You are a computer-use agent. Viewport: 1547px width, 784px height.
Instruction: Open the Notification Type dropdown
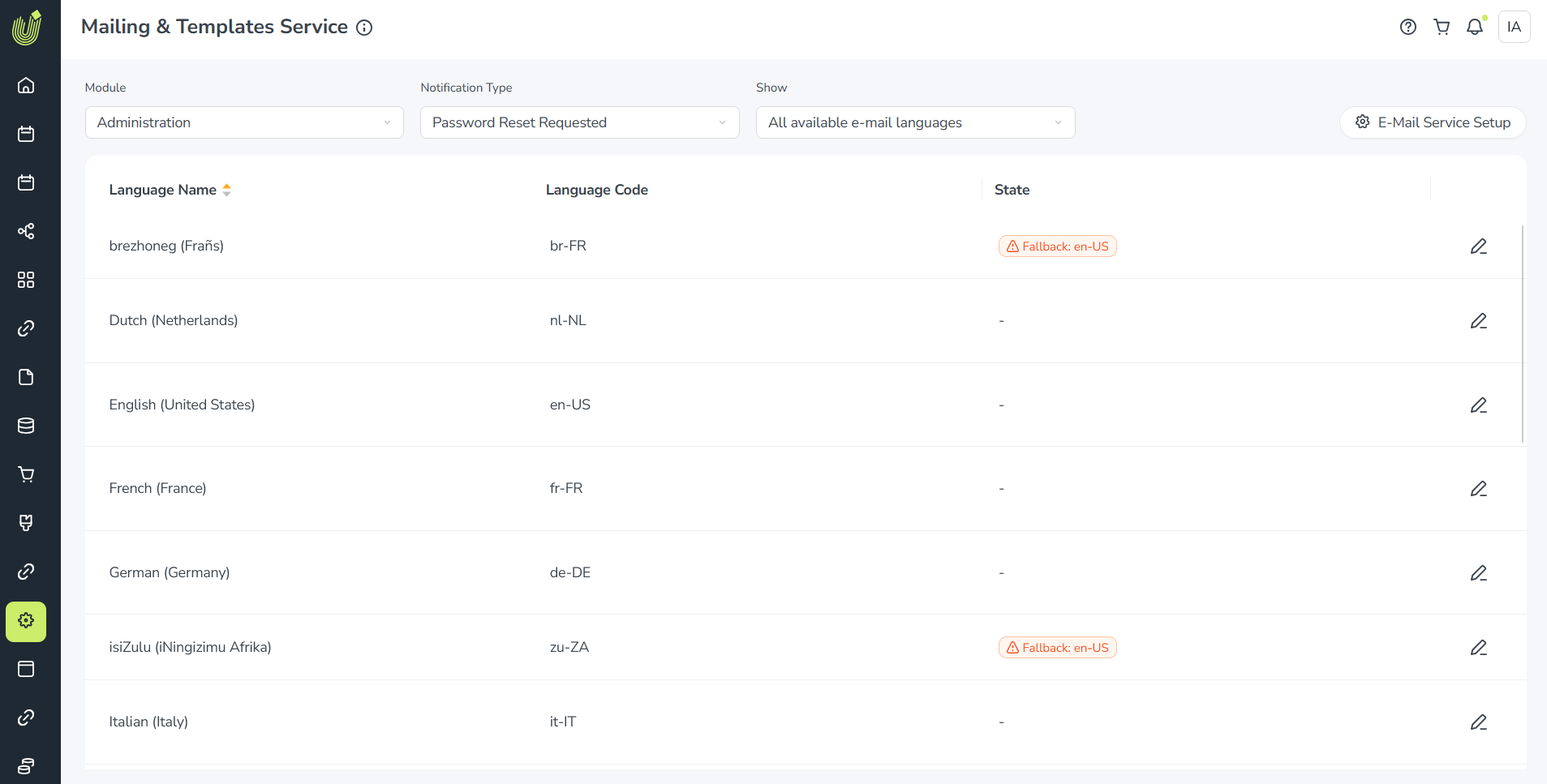click(x=579, y=122)
